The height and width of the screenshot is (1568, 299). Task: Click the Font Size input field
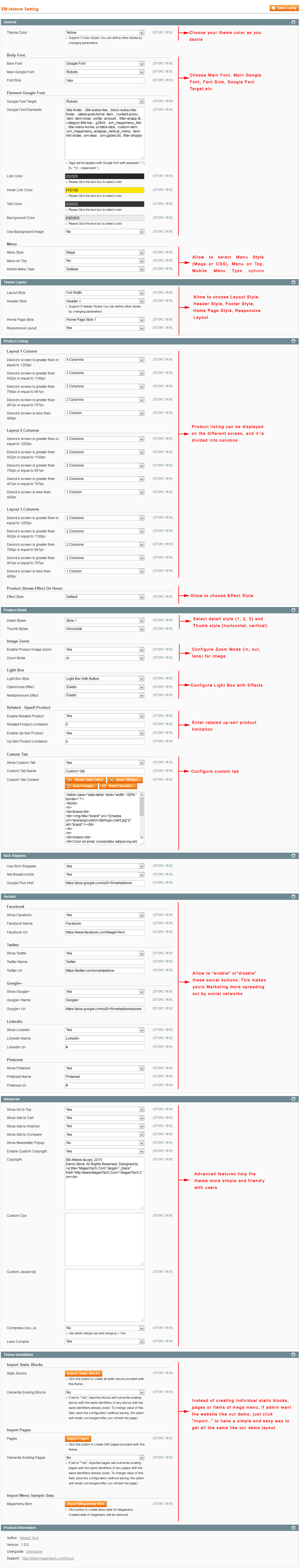105,80
